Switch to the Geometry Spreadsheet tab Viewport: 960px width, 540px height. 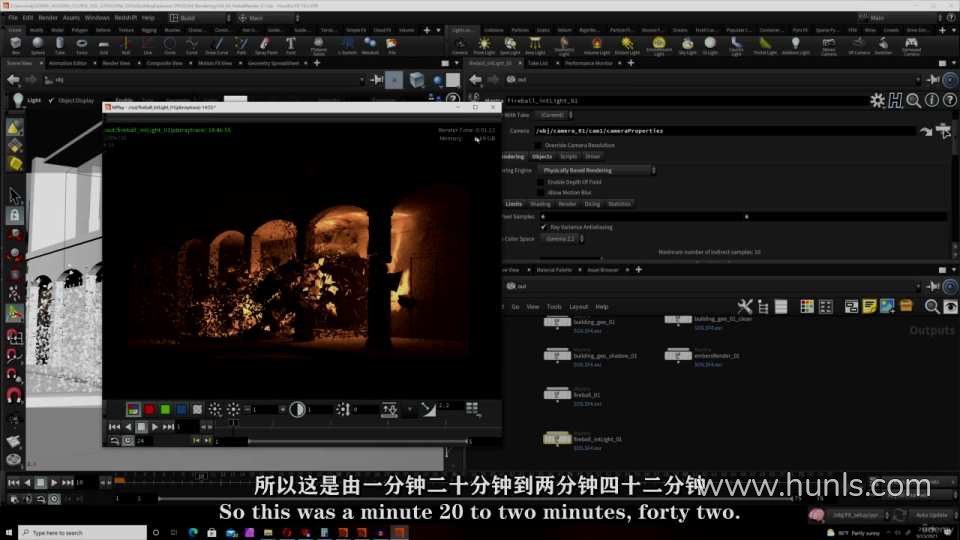[273, 63]
